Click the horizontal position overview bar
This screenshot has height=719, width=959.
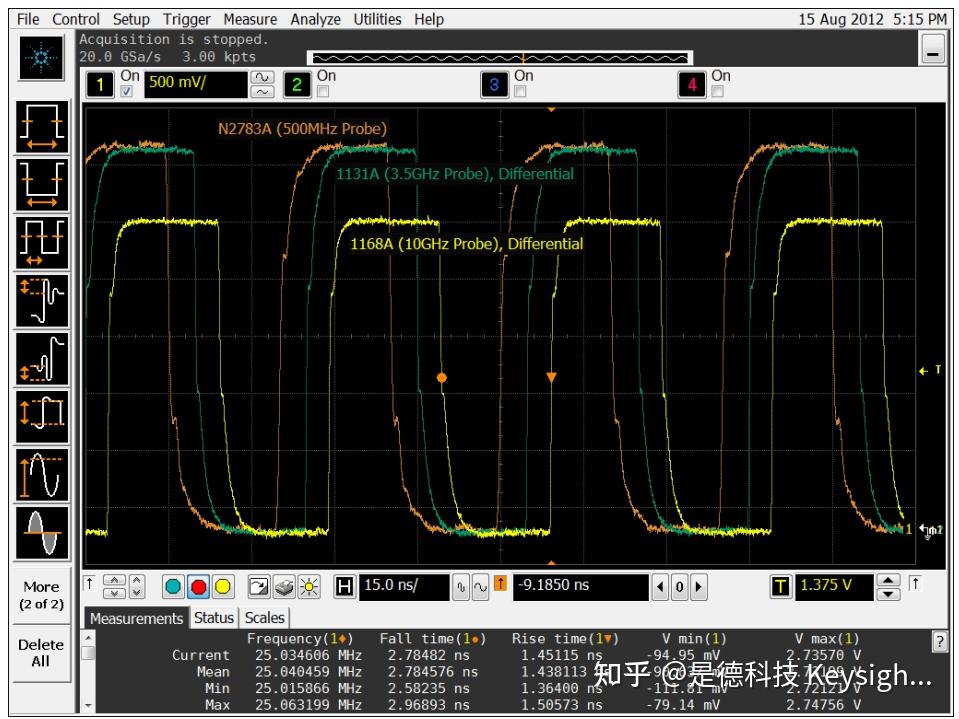(x=498, y=57)
